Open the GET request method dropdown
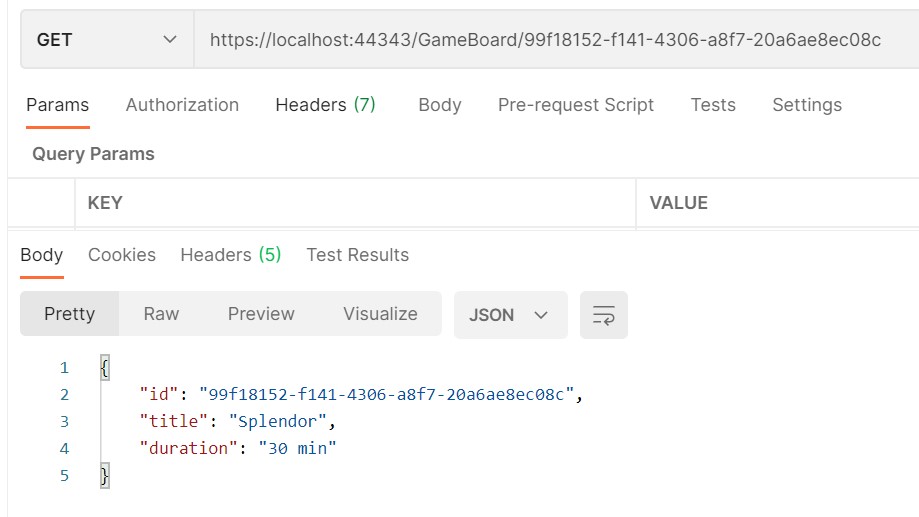Viewport: 919px width, 517px height. pyautogui.click(x=106, y=40)
